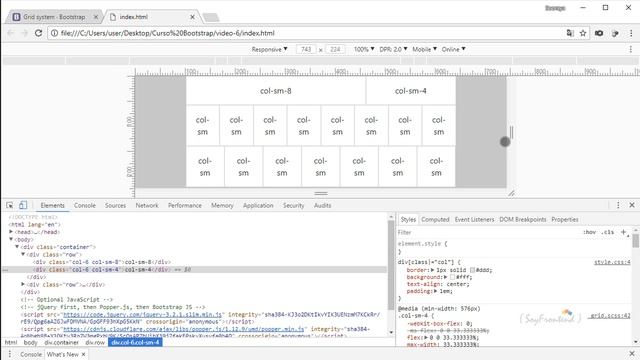Select the div col-6 col-sm-8 DOM line
640x360 pixels.
click(x=102, y=262)
